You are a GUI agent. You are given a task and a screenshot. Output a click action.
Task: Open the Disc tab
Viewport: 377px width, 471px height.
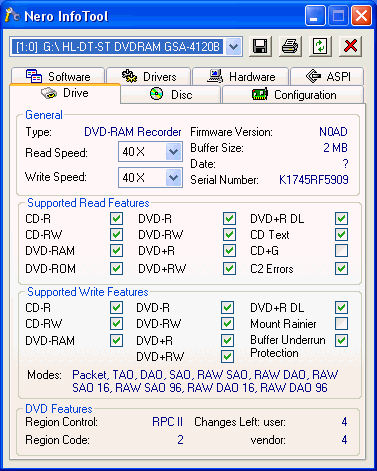[x=171, y=95]
